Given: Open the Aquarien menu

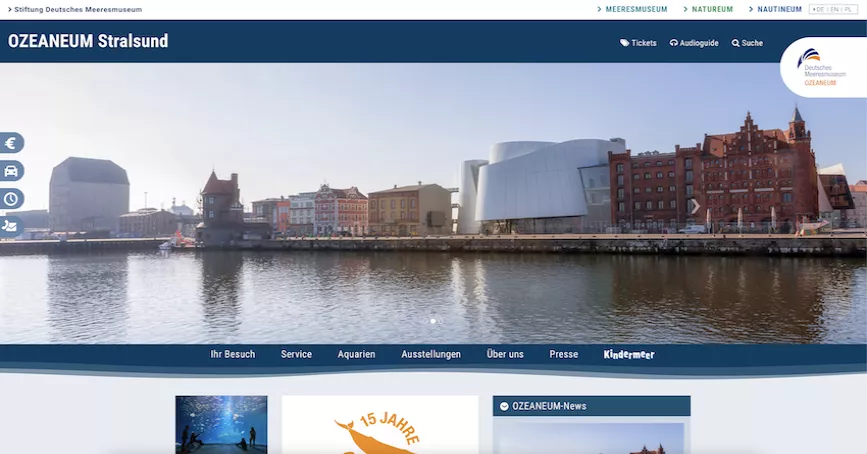Looking at the screenshot, I should [356, 354].
